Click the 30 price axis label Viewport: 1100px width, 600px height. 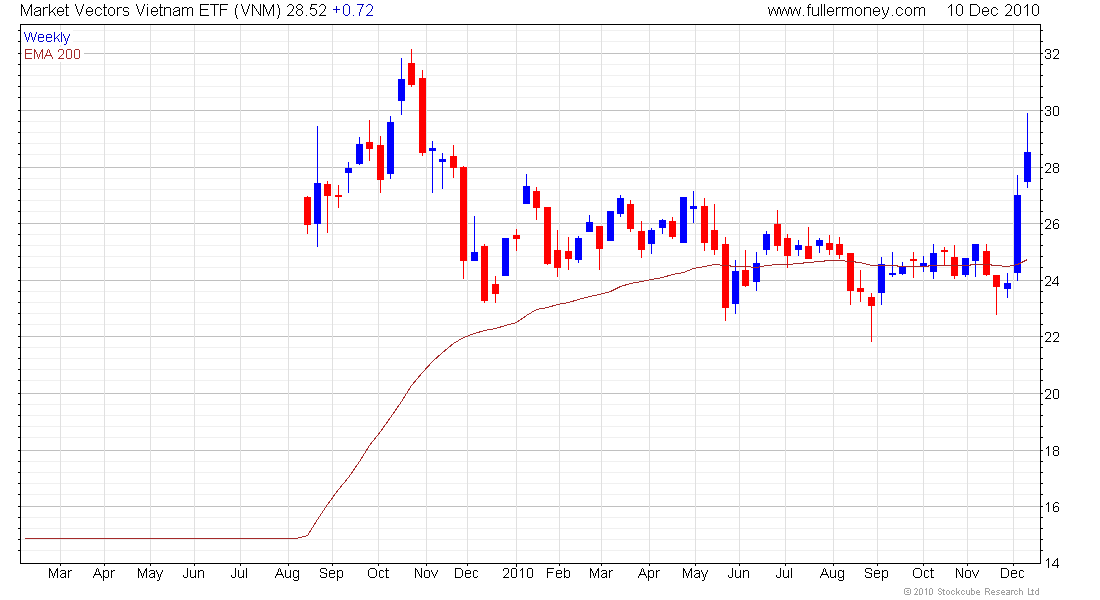[1052, 111]
